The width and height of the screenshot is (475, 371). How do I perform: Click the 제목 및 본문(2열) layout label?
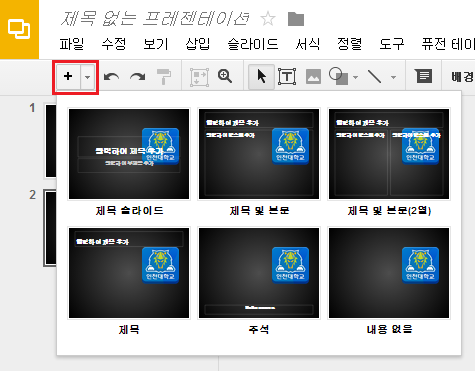click(x=389, y=211)
